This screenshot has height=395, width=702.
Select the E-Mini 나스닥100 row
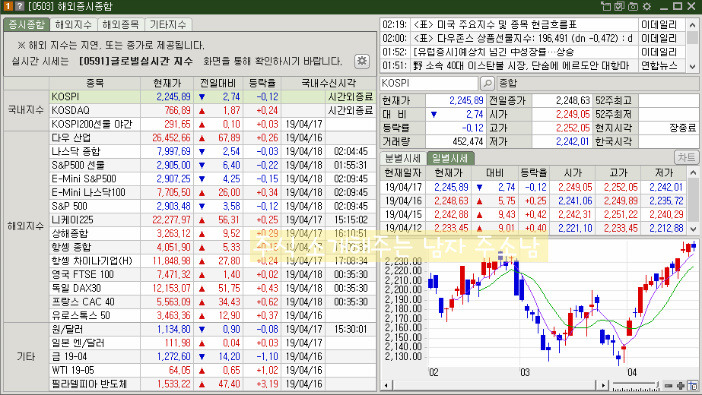212,193
